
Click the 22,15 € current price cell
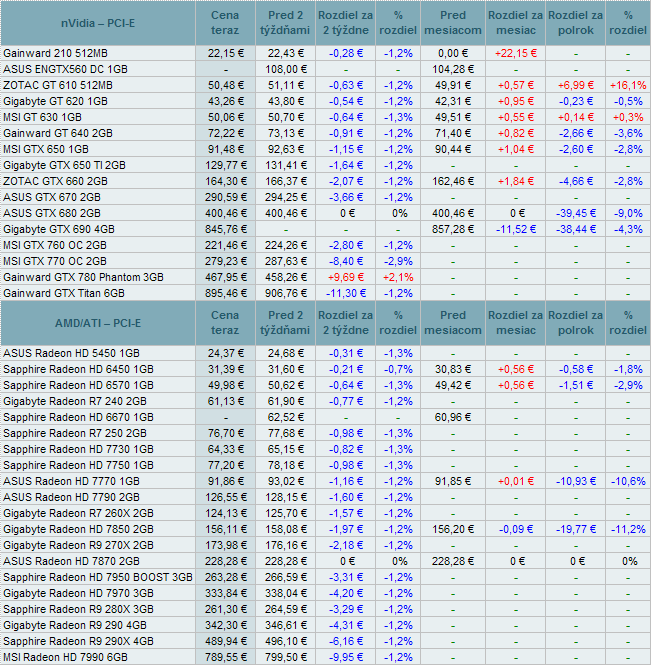coord(226,53)
